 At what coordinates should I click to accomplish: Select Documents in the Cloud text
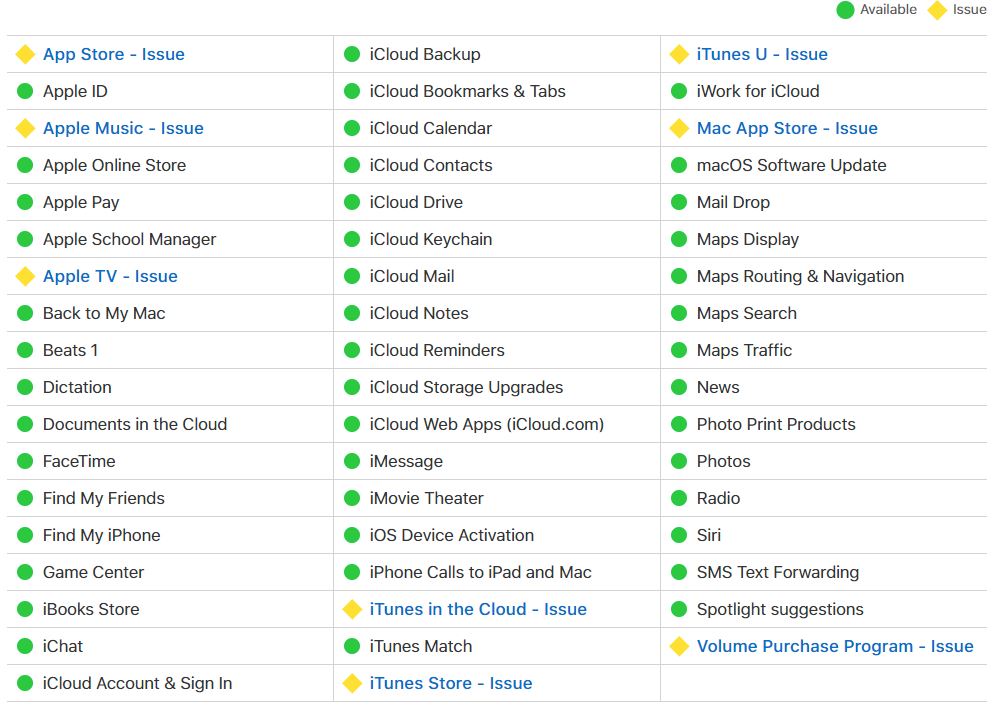coord(135,424)
